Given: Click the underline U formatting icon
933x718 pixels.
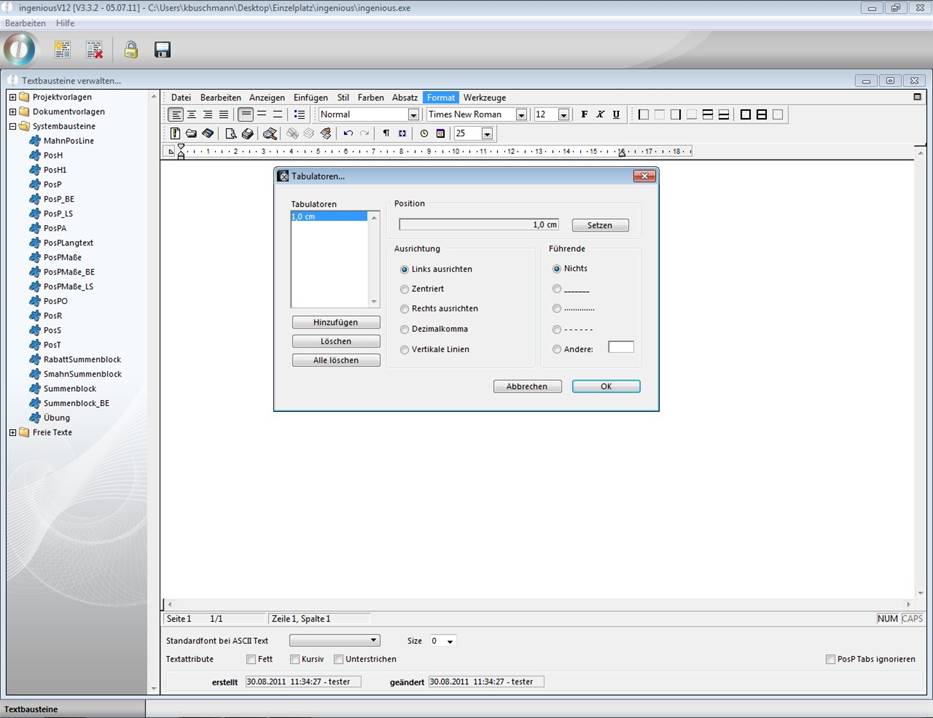Looking at the screenshot, I should pyautogui.click(x=616, y=115).
